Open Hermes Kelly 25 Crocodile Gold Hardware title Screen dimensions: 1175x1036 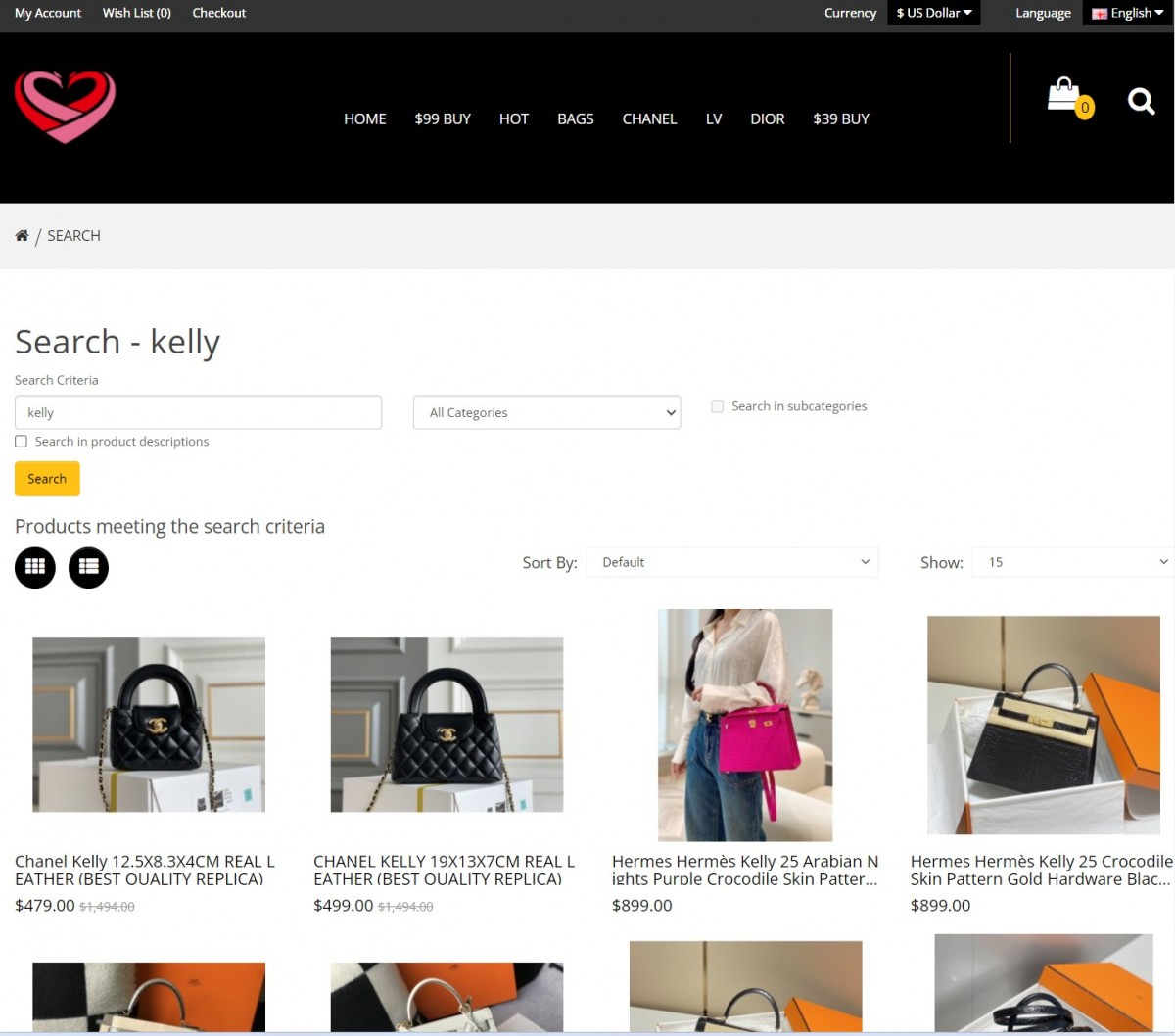[x=1042, y=870]
